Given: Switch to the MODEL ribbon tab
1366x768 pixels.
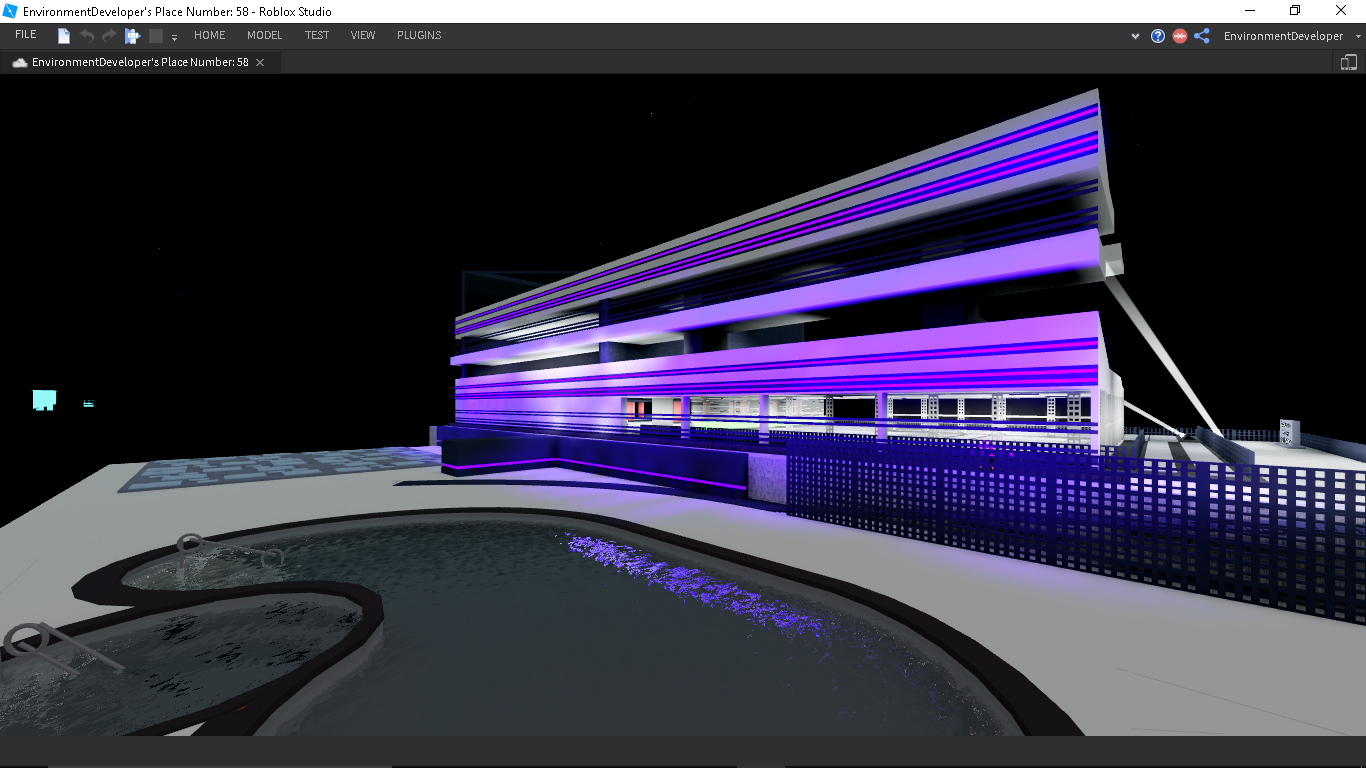Looking at the screenshot, I should tap(264, 35).
